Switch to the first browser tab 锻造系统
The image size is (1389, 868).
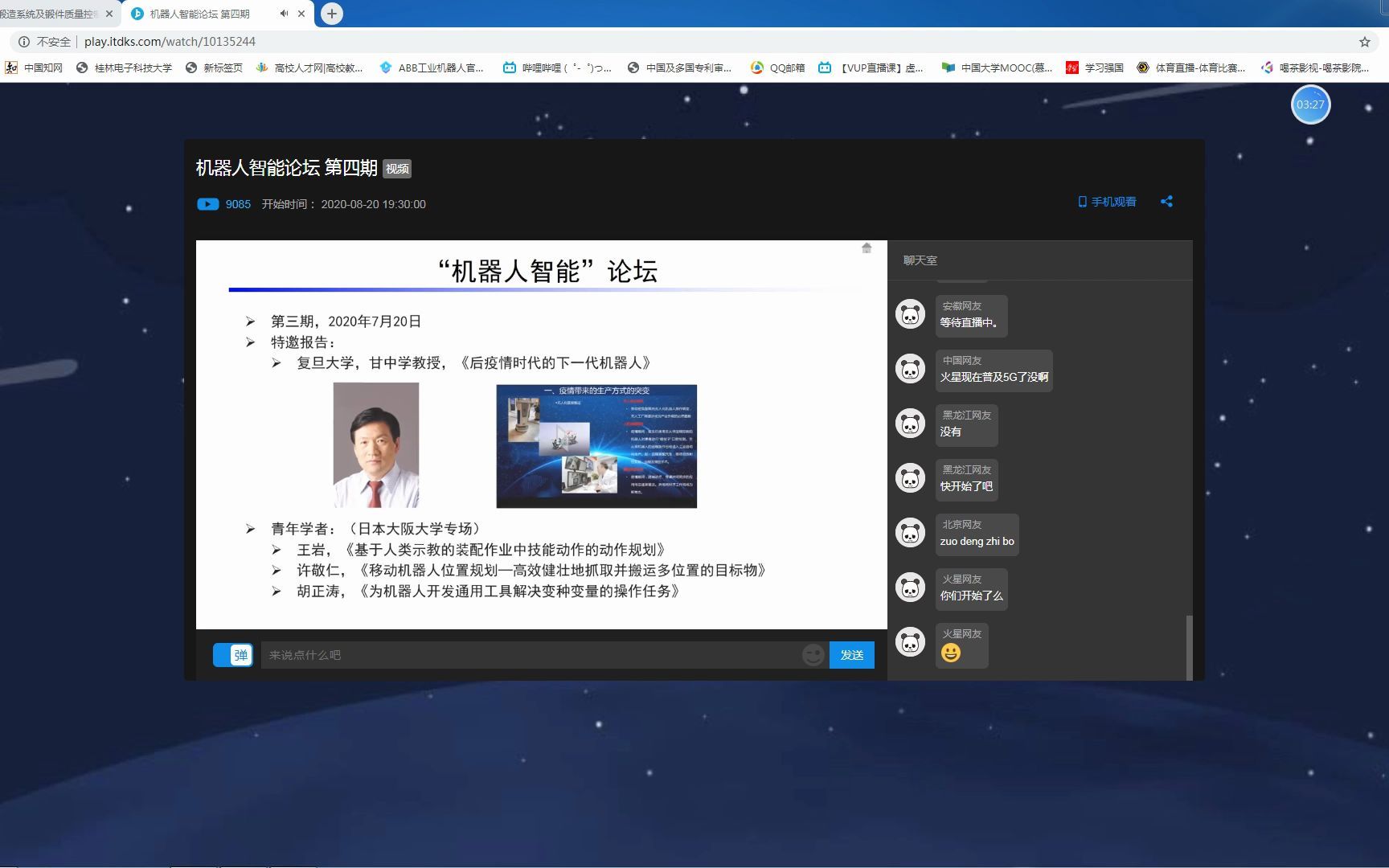click(x=48, y=14)
